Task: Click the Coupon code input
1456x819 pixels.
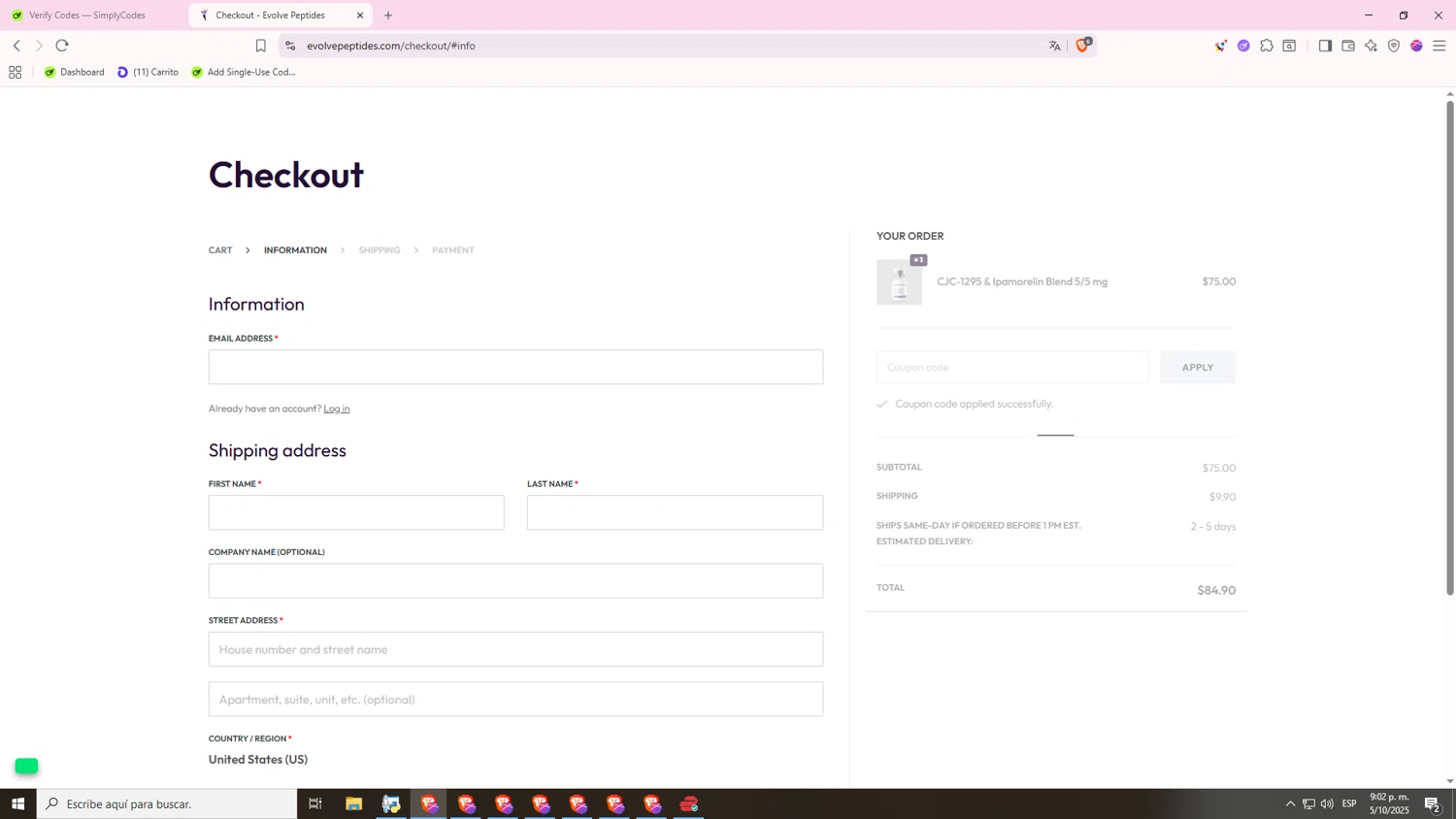Action: (x=1012, y=367)
